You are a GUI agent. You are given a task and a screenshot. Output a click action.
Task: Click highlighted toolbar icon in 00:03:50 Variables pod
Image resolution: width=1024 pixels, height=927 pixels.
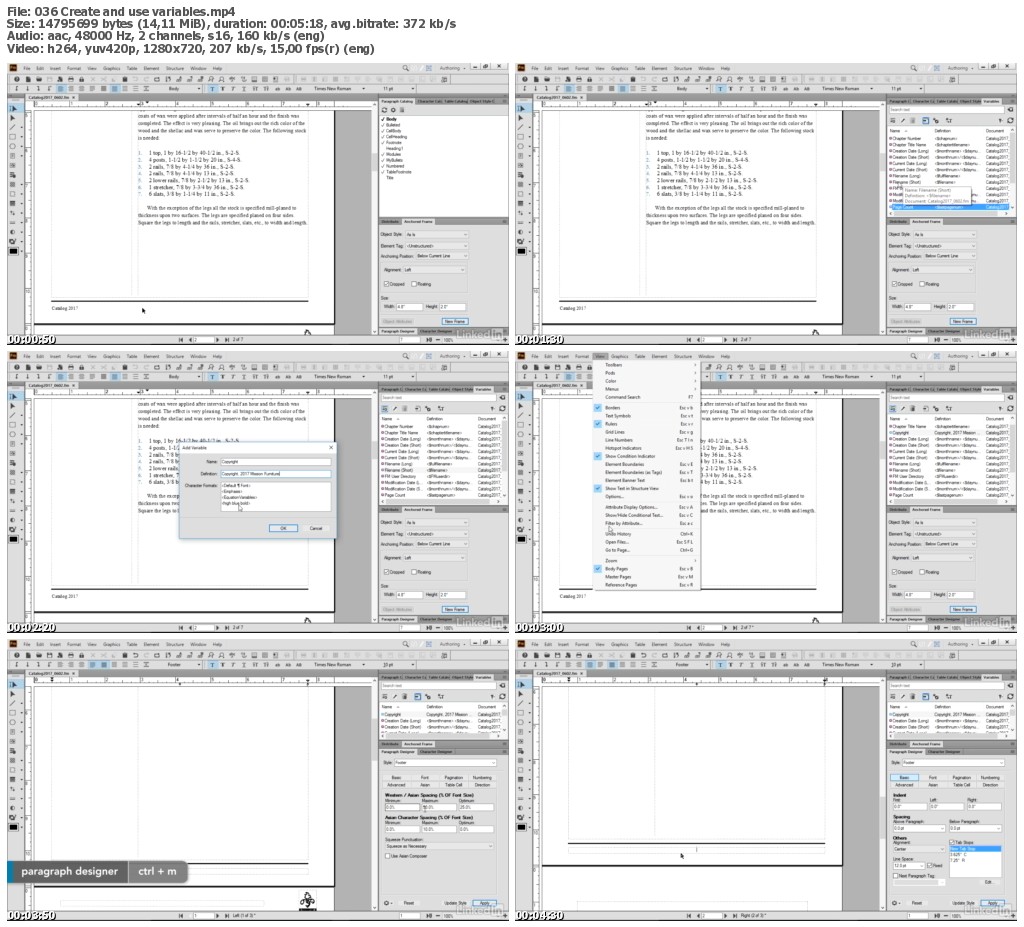coord(417,696)
